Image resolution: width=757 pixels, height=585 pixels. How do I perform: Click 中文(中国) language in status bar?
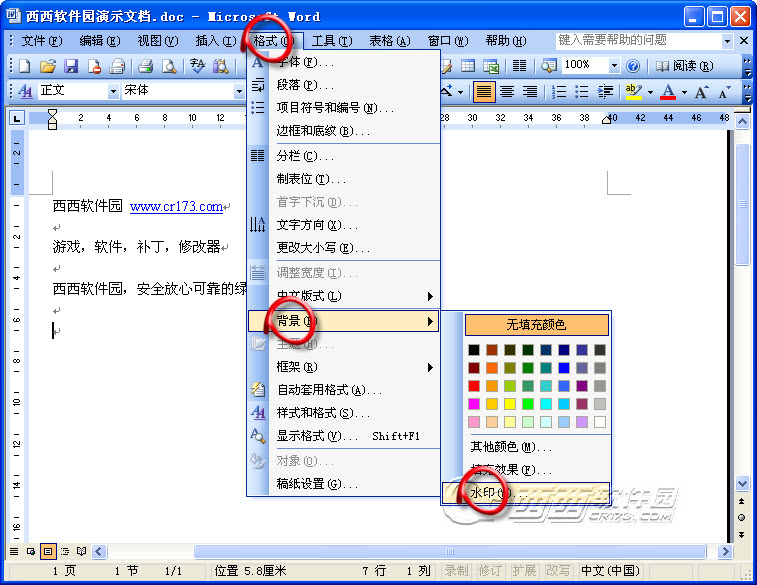pyautogui.click(x=610, y=571)
